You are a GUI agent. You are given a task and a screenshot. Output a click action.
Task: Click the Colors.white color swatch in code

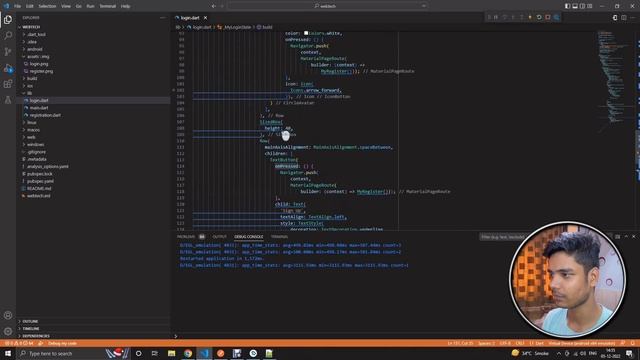tap(306, 33)
